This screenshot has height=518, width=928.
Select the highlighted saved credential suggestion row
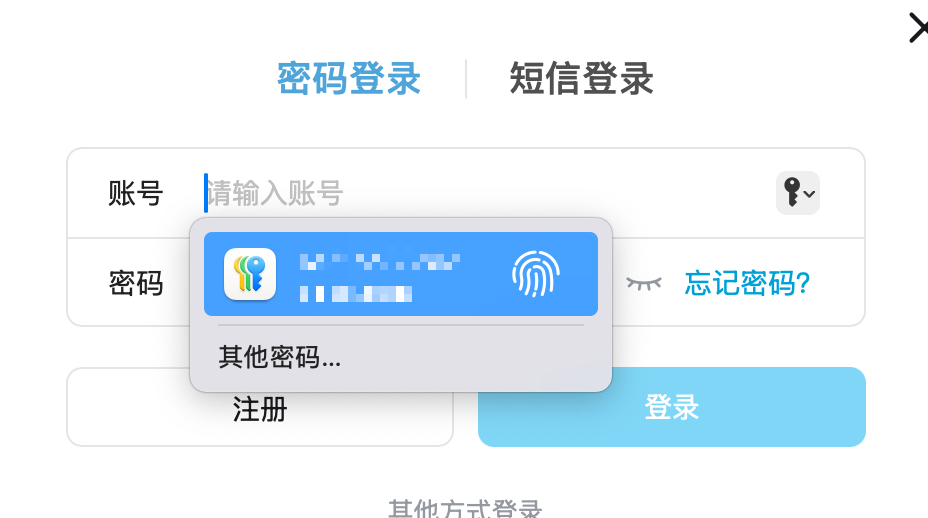point(401,274)
